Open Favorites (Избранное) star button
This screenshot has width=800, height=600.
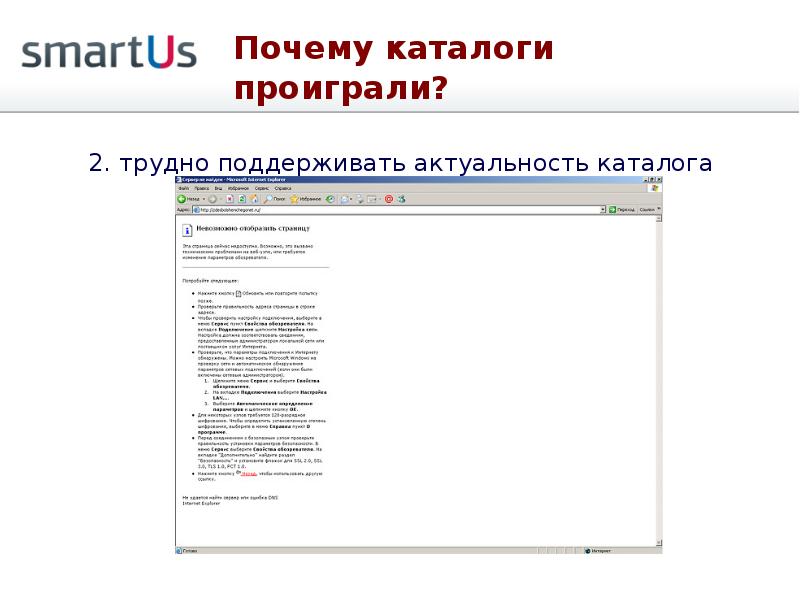306,199
